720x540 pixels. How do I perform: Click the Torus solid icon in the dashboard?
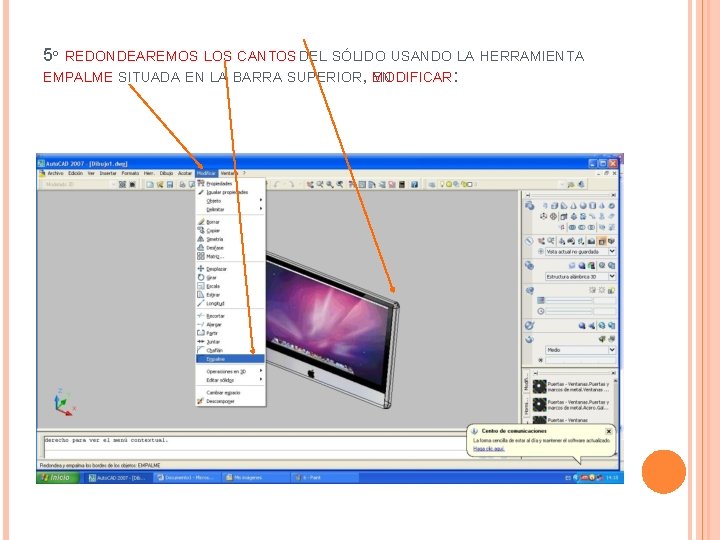coord(612,206)
